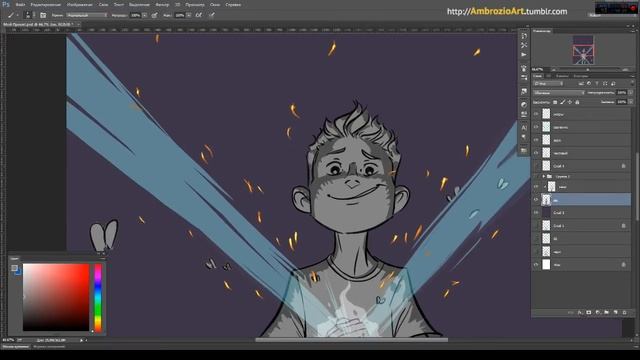Open the layer filter kind dropdown

(x=548, y=84)
